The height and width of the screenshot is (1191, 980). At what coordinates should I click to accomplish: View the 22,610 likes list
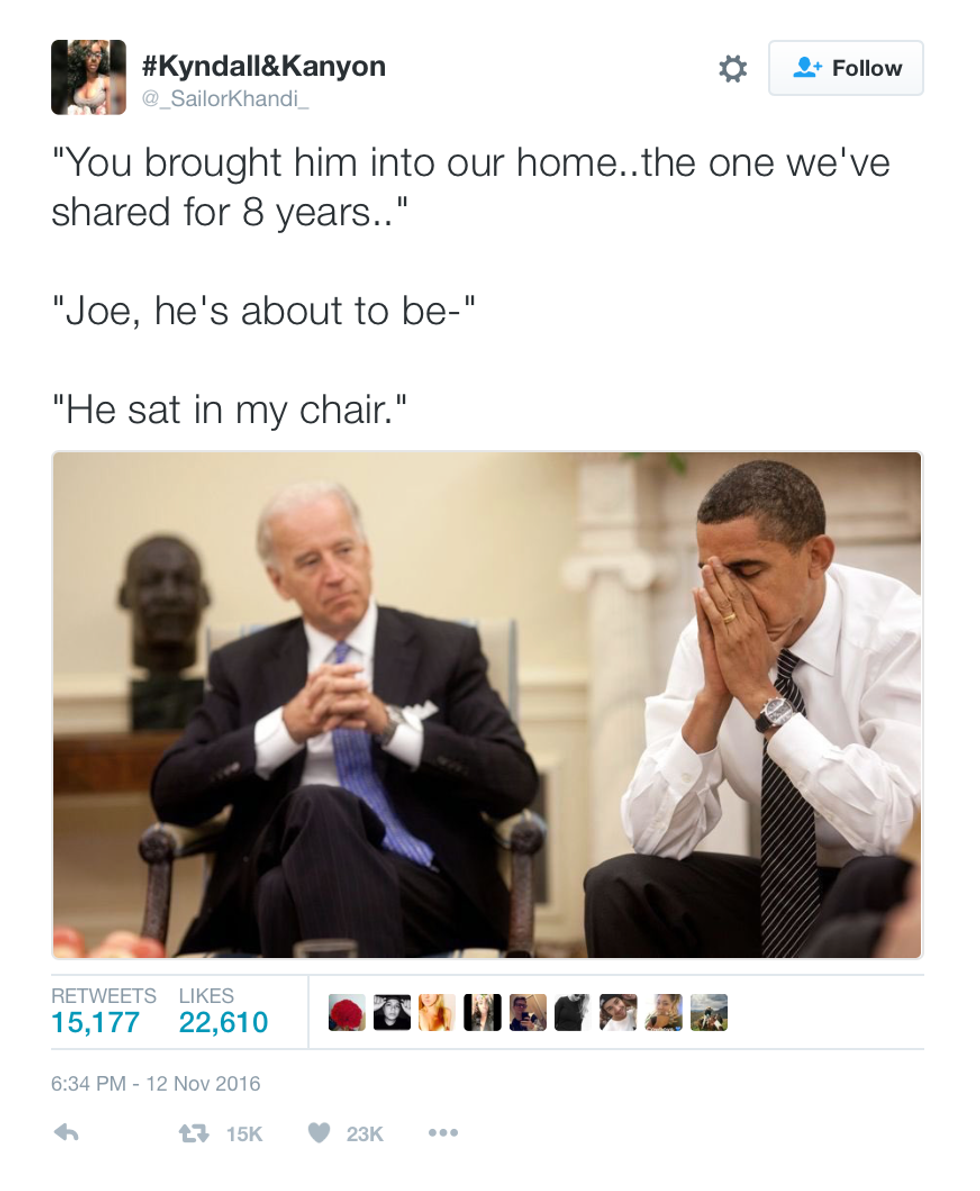(x=223, y=1011)
